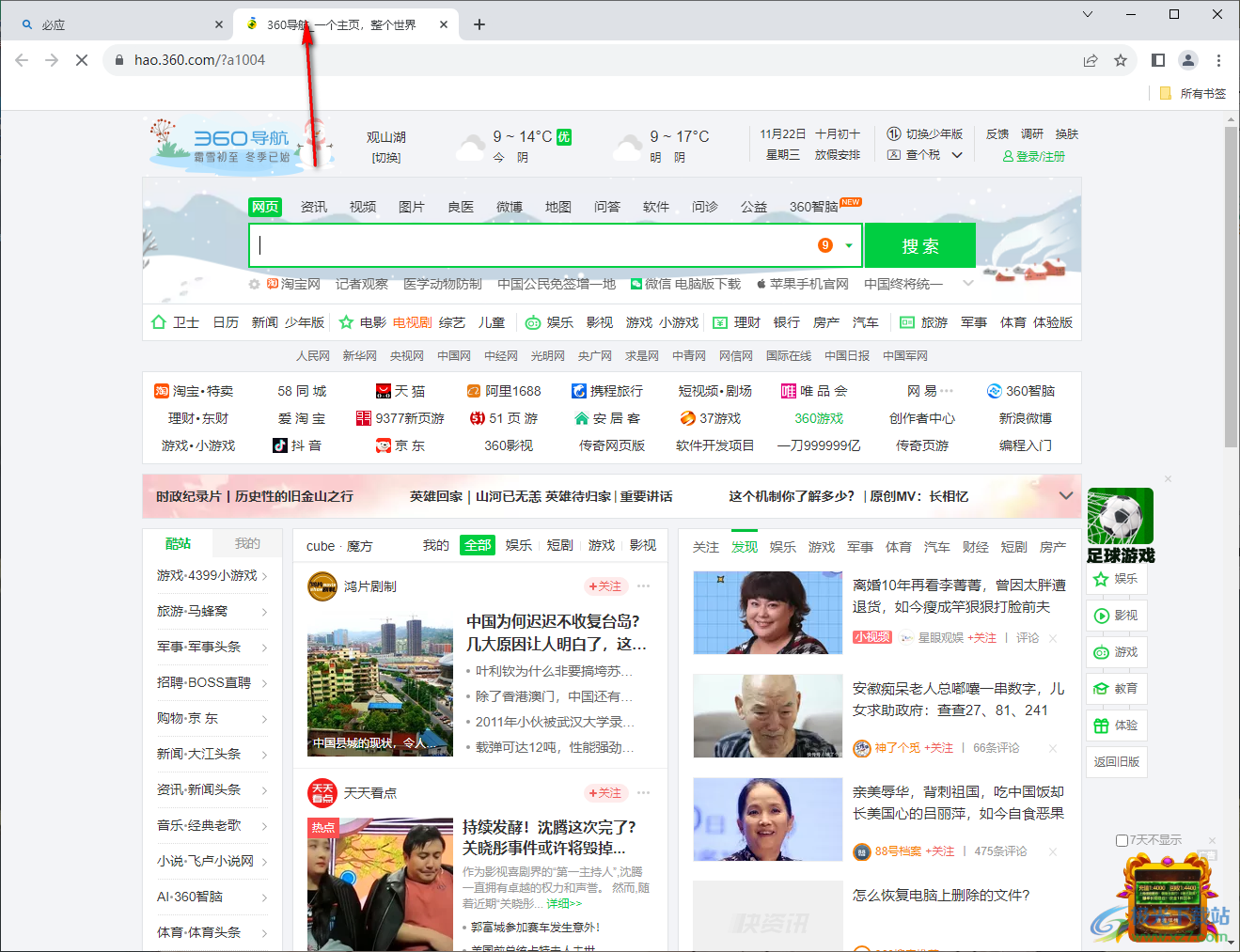Follow 鸿片剧制 with 关注 button

tap(604, 586)
